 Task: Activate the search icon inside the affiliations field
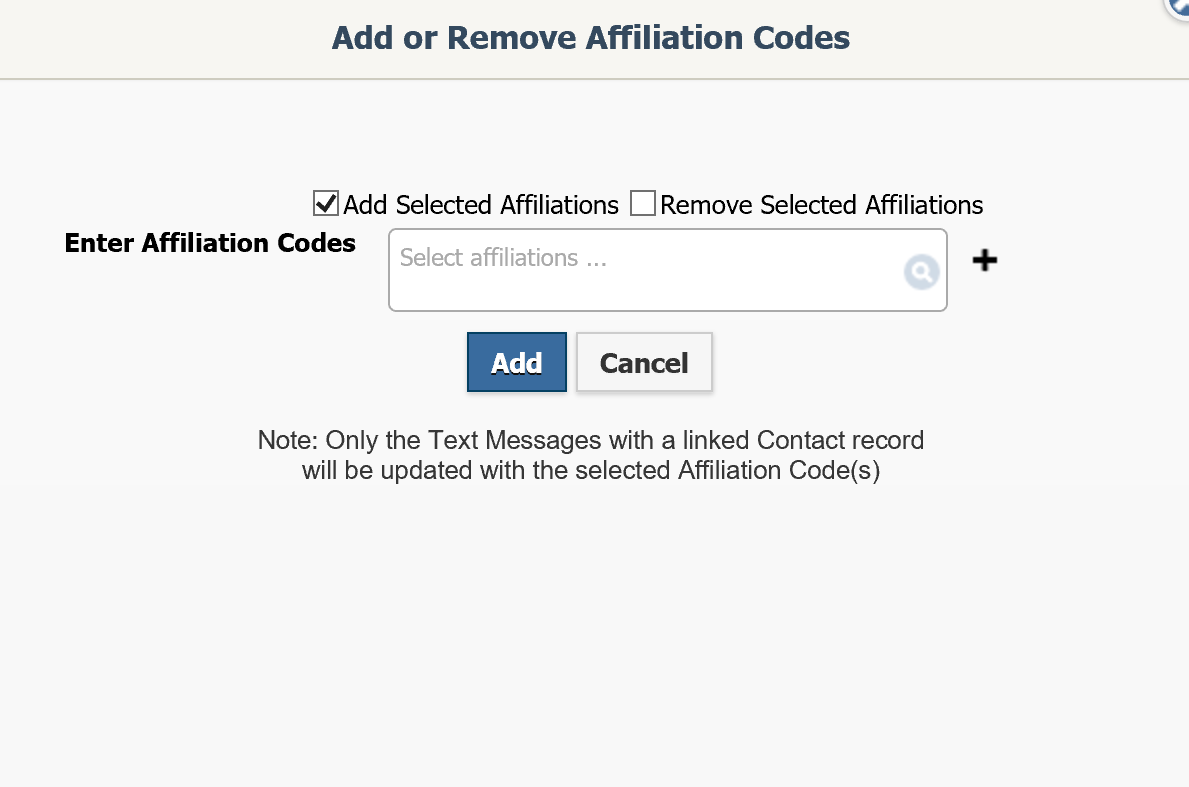(x=921, y=271)
